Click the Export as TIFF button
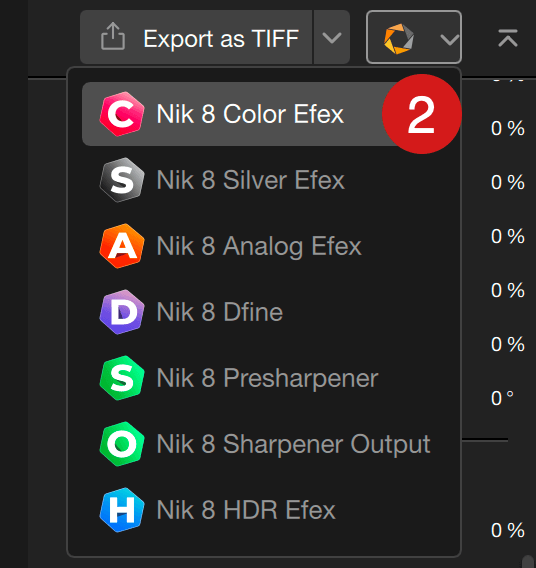Screen dimensions: 536x568 point(196,37)
